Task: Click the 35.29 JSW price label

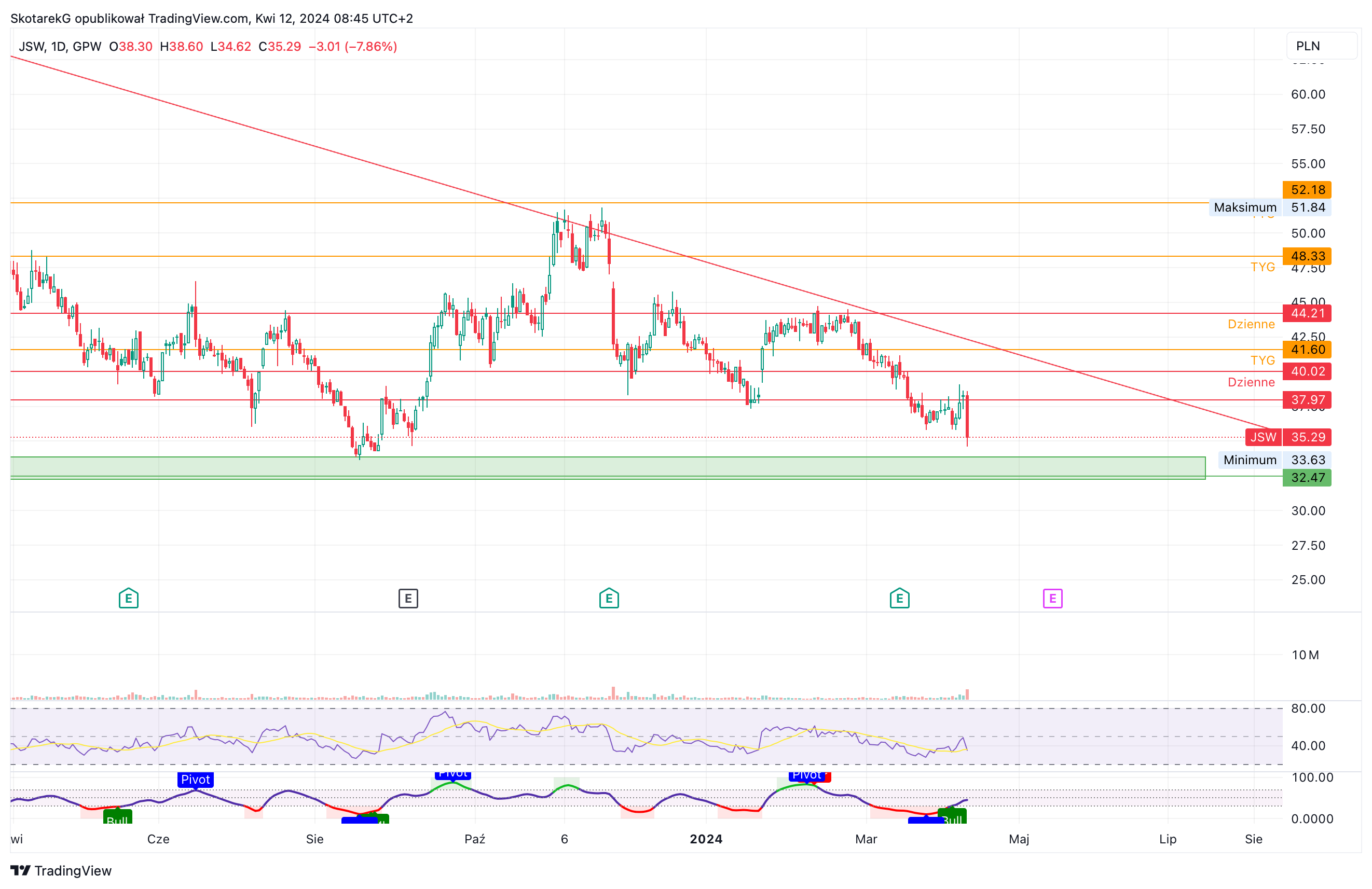Action: point(1288,437)
